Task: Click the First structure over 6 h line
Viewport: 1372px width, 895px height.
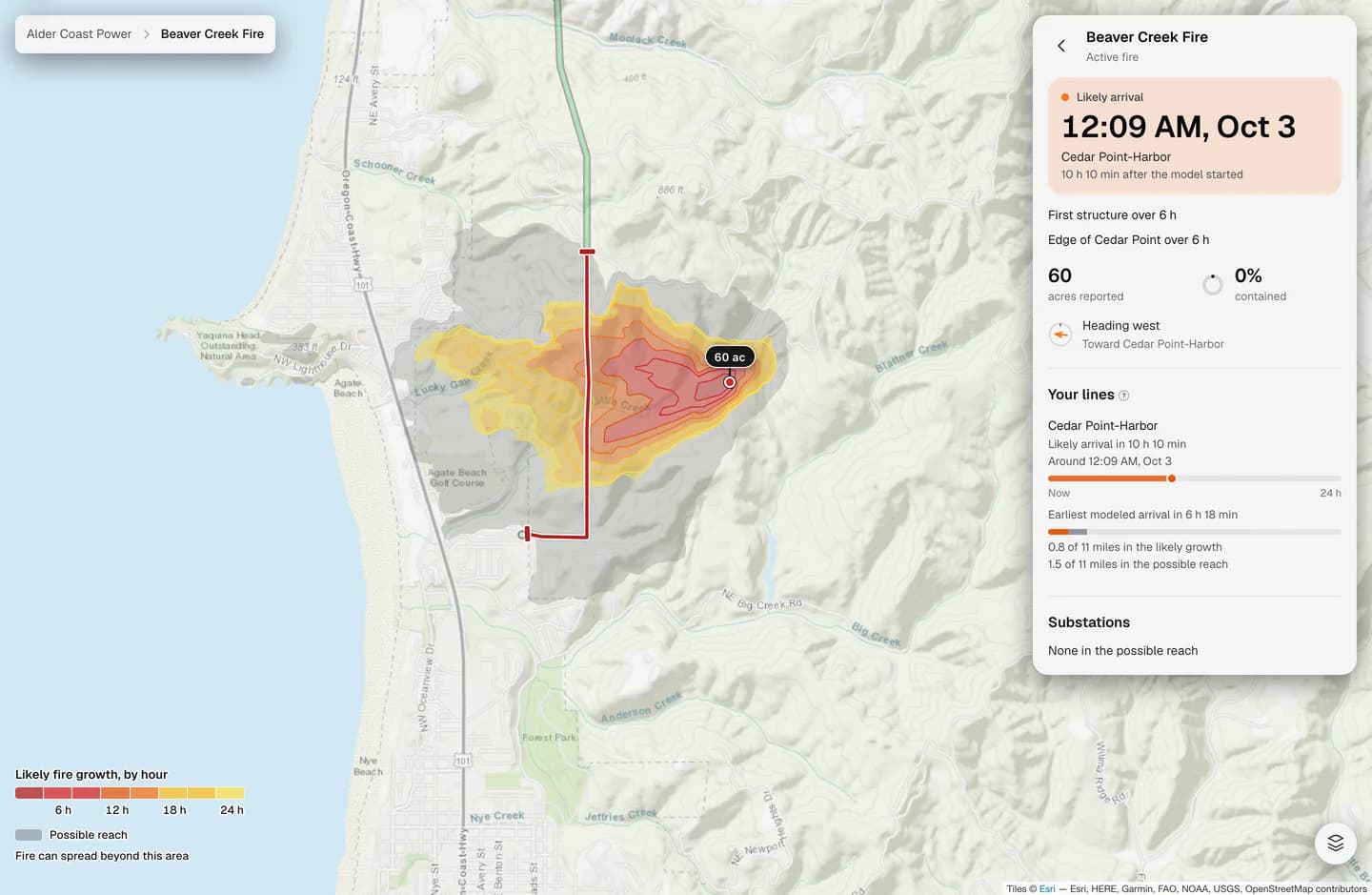Action: (x=1112, y=215)
